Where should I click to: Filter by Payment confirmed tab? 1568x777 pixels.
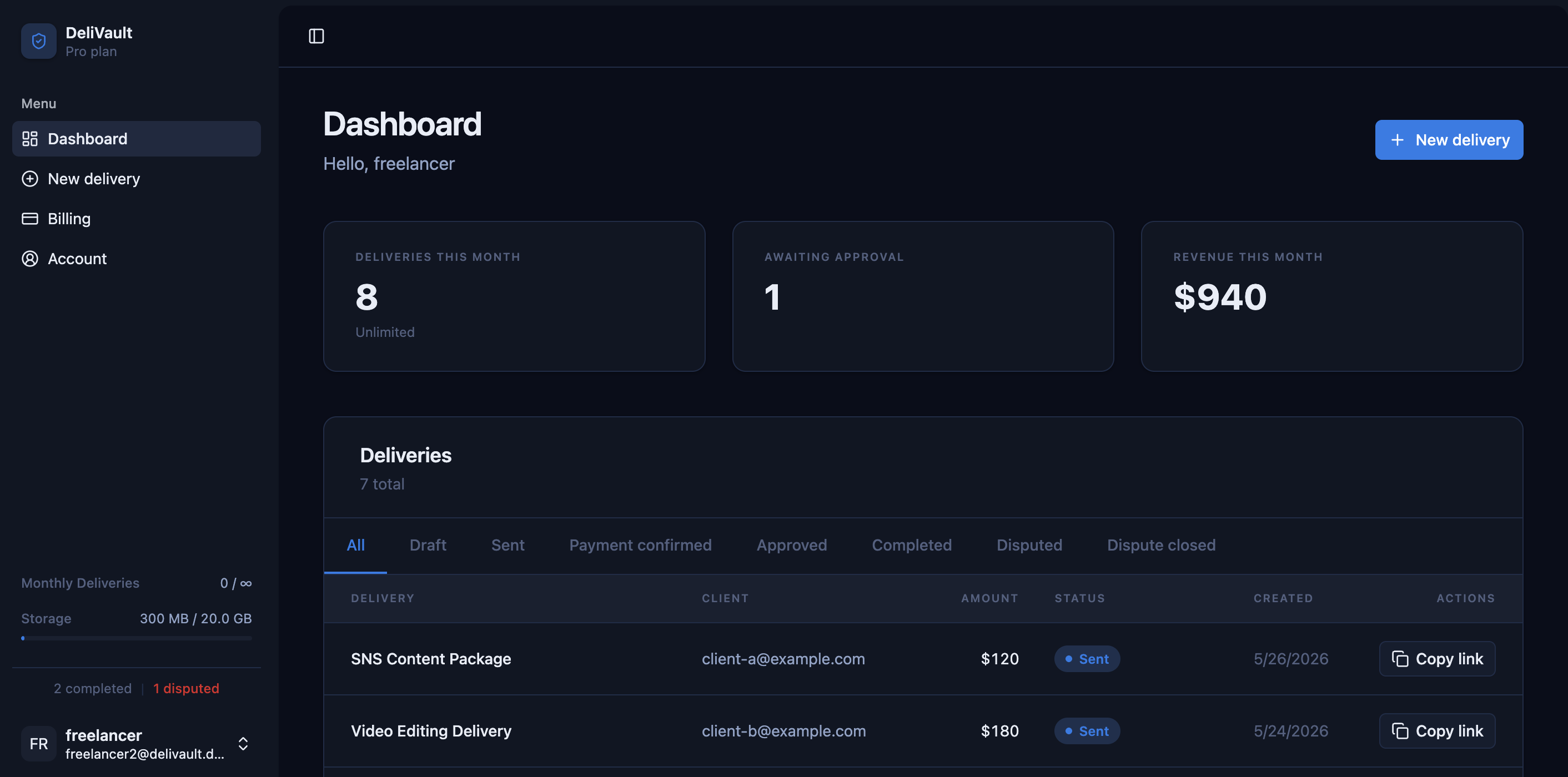pyautogui.click(x=640, y=545)
